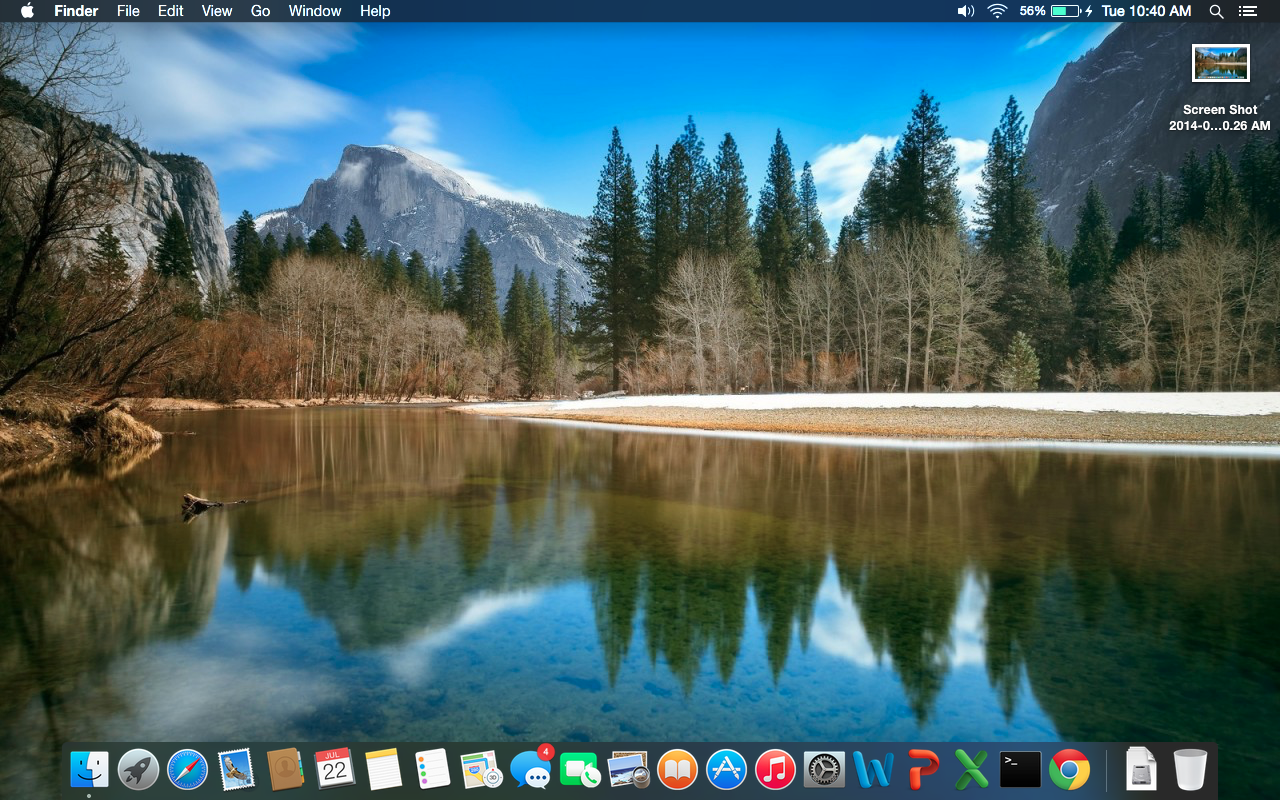Open Contacts address book in Dock
This screenshot has width=1280, height=800.
click(285, 770)
